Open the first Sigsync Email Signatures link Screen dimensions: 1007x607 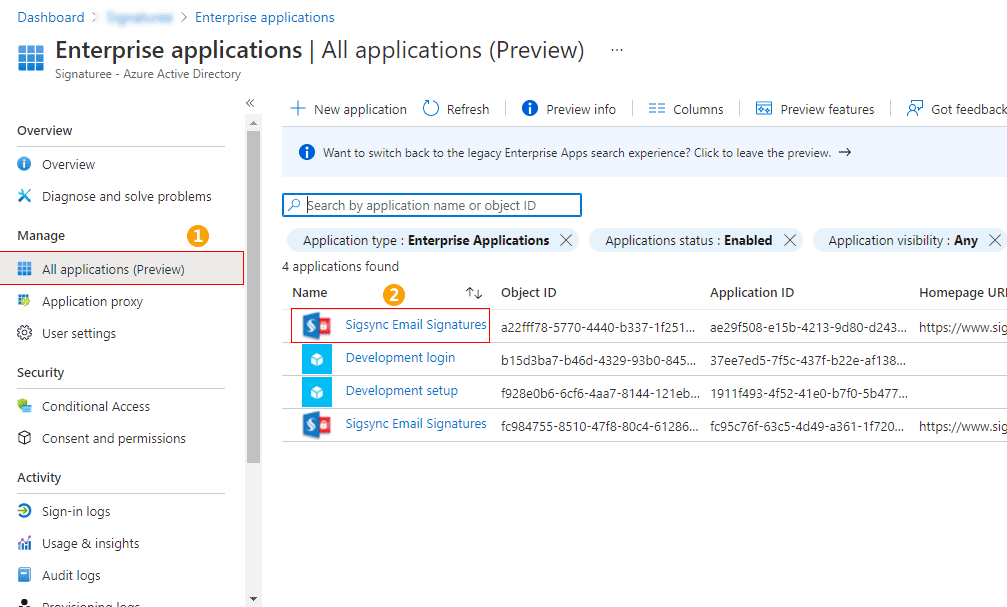coord(416,325)
